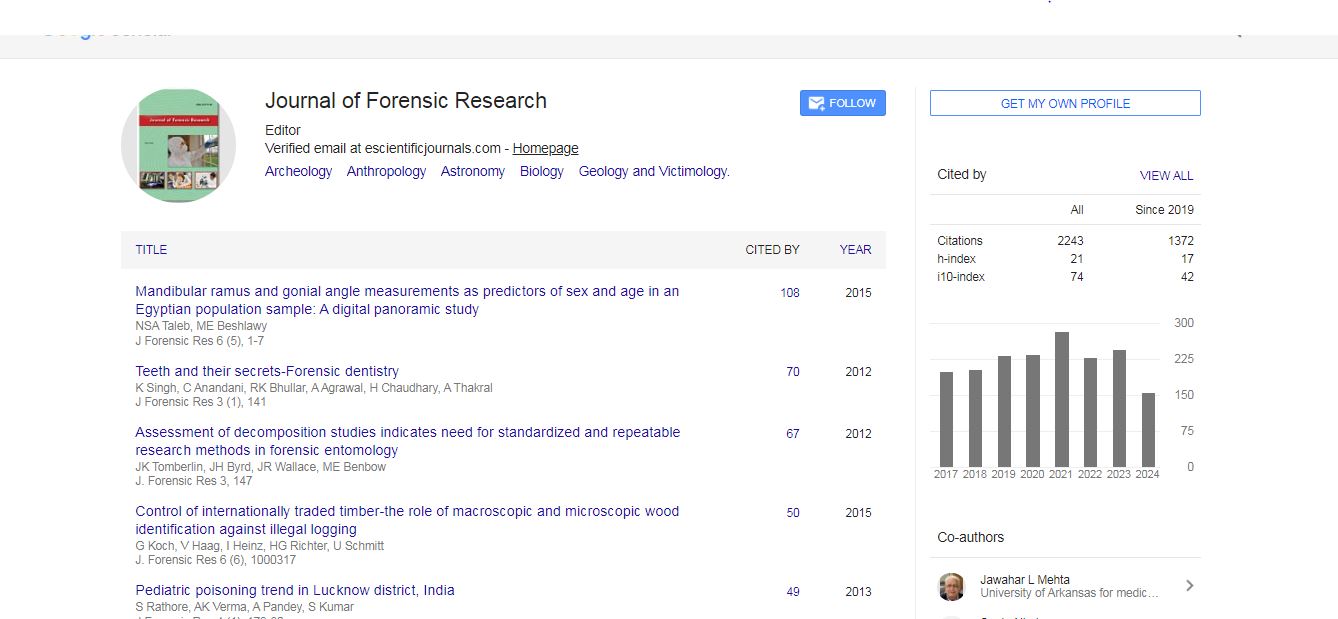
Task: Sort the articles by Year column
Action: 855,250
